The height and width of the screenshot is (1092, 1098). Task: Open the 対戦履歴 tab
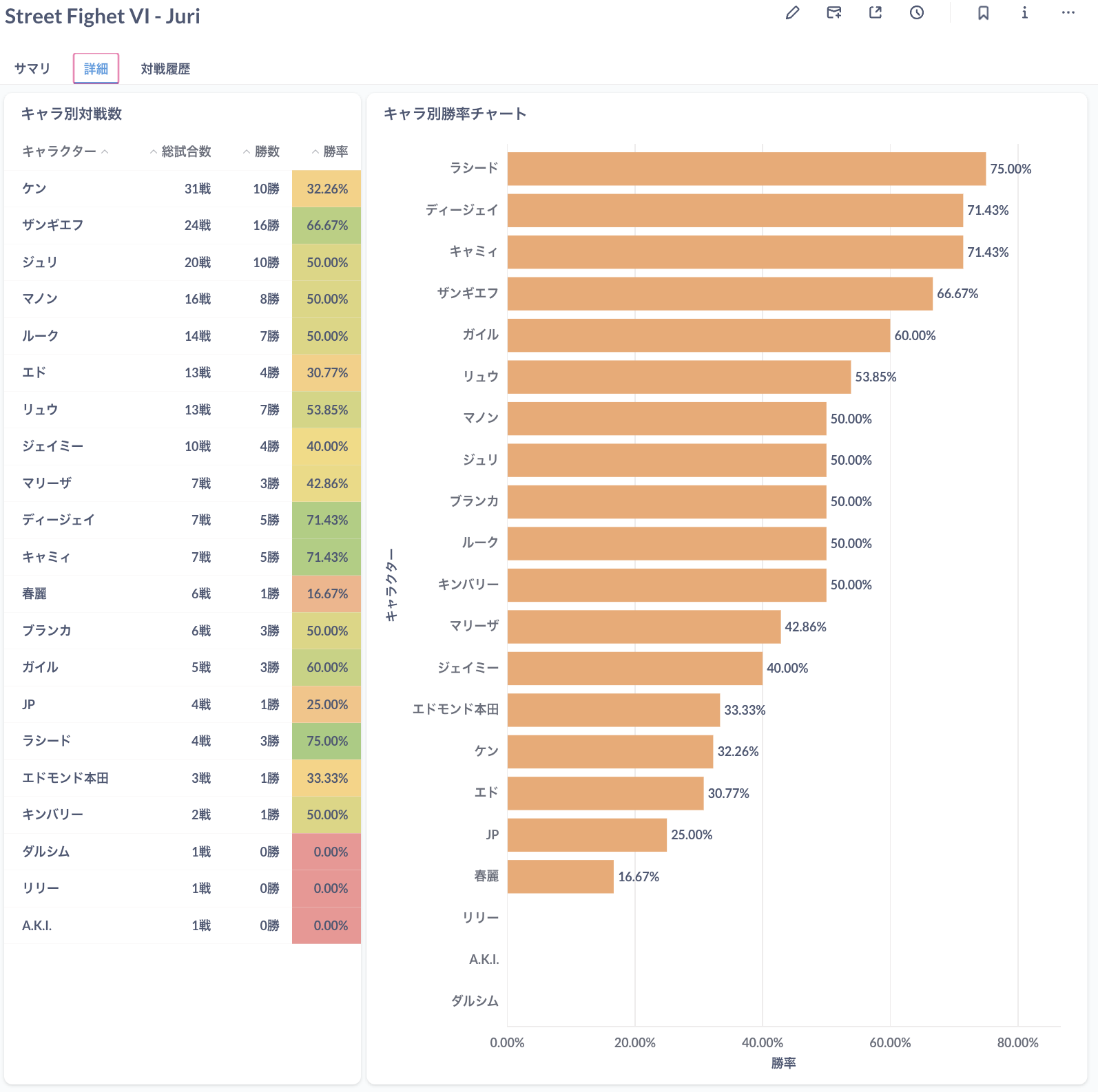(165, 69)
